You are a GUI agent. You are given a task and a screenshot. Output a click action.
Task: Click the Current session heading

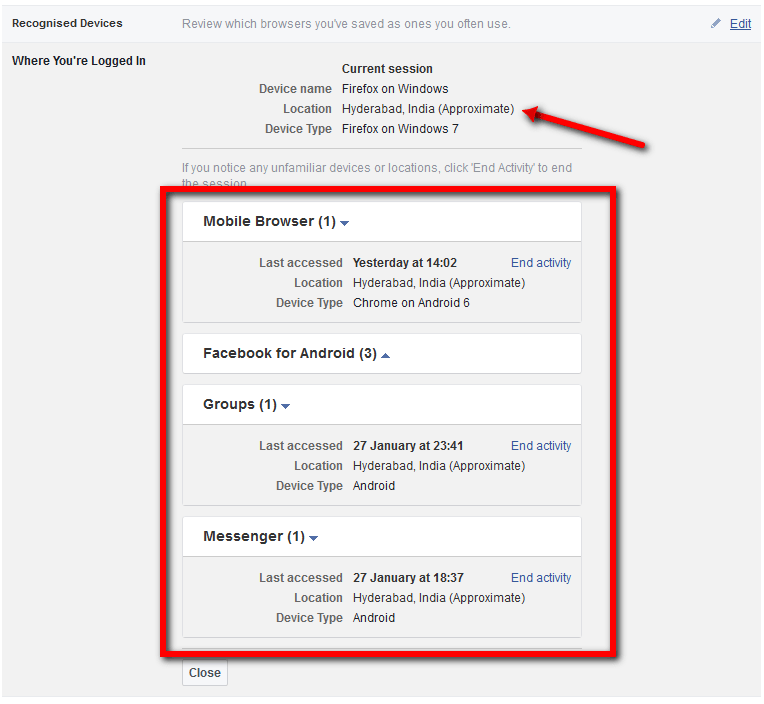tap(387, 69)
